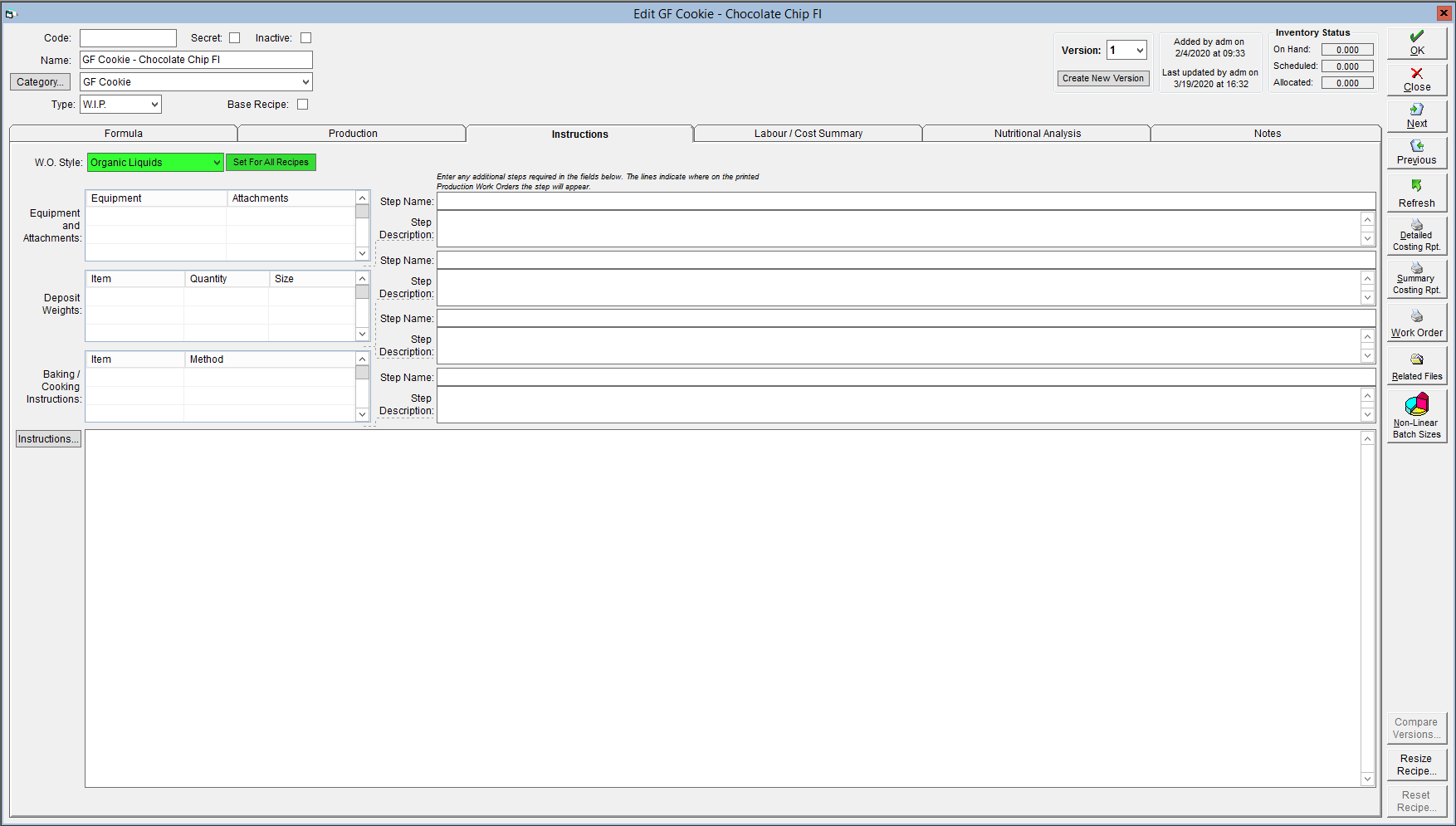Click the red X Close icon

click(1417, 73)
